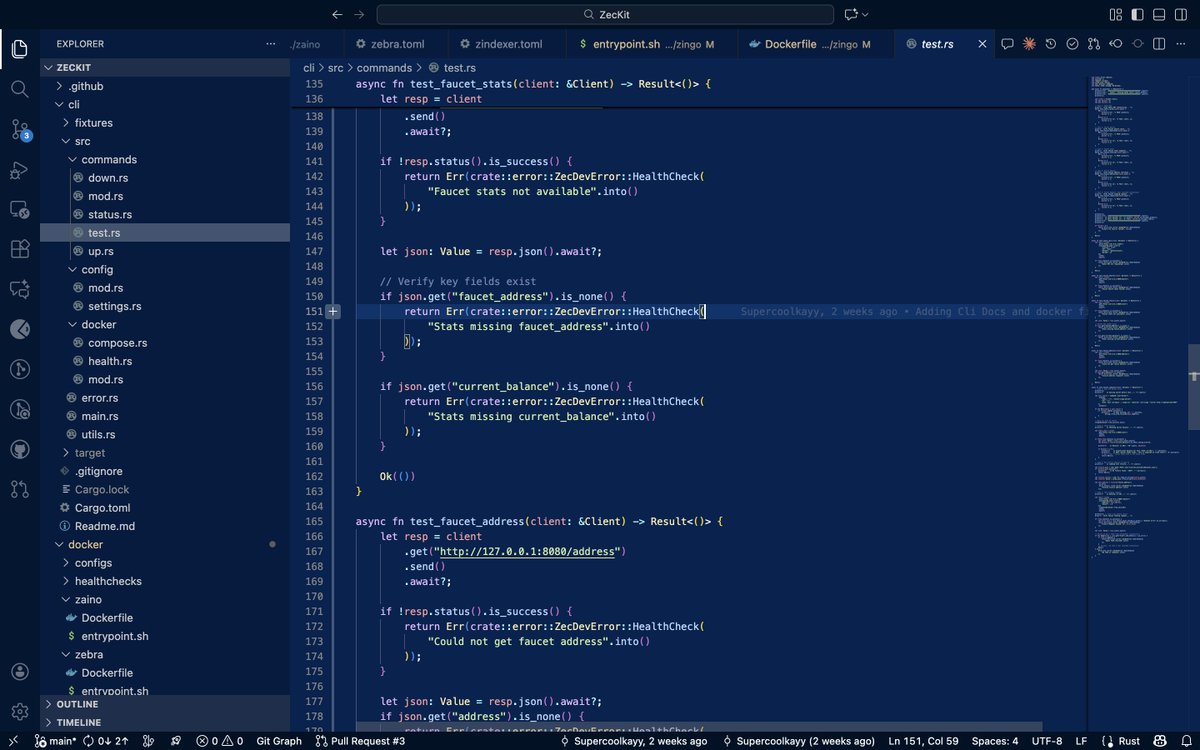Change the Spaces: 4 indentation setting
1200x750 pixels.
(995, 741)
